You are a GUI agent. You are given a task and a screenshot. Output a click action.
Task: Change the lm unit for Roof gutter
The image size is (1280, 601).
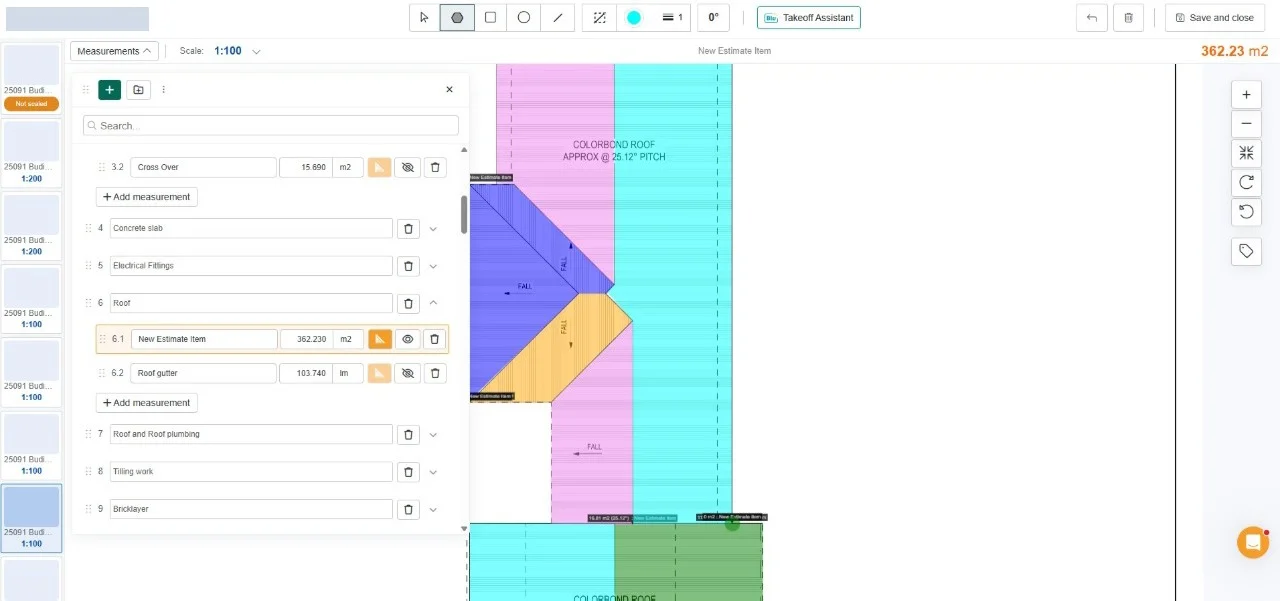[346, 373]
